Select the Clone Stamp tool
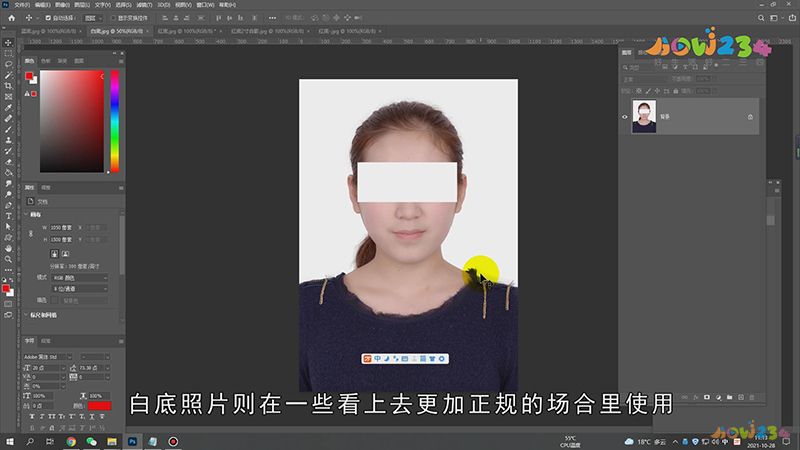 (x=8, y=140)
